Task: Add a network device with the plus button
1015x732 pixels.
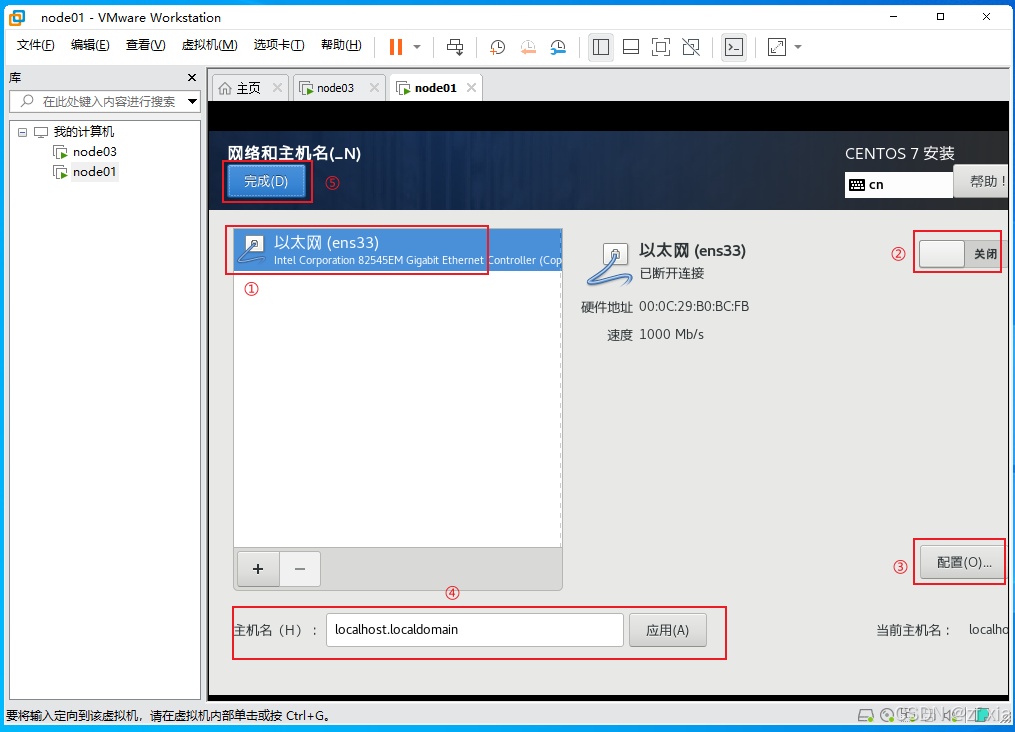Action: [x=258, y=569]
